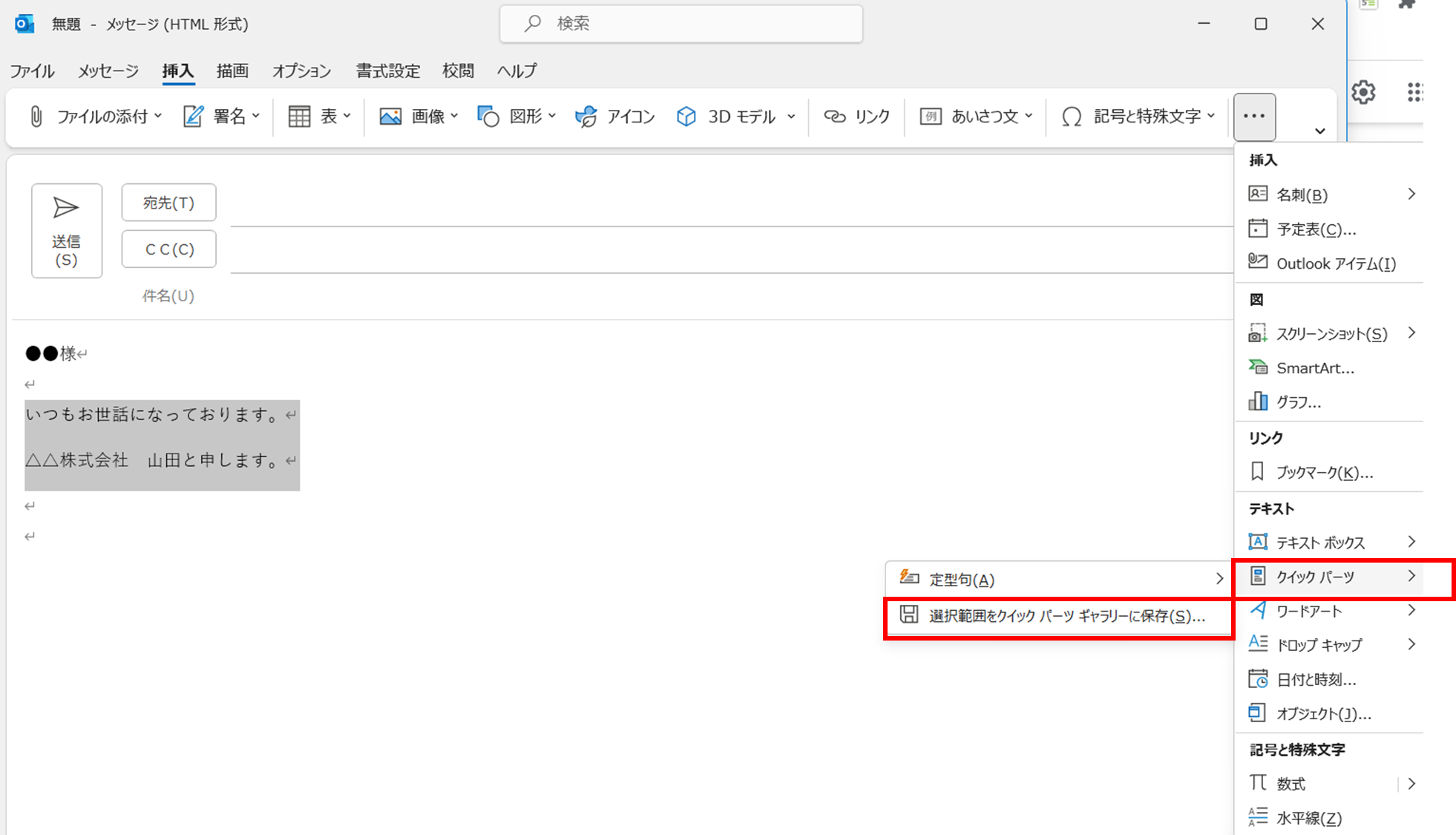Insert a chart via グラフ item
Screen dimensions: 1456x835
pos(1298,402)
